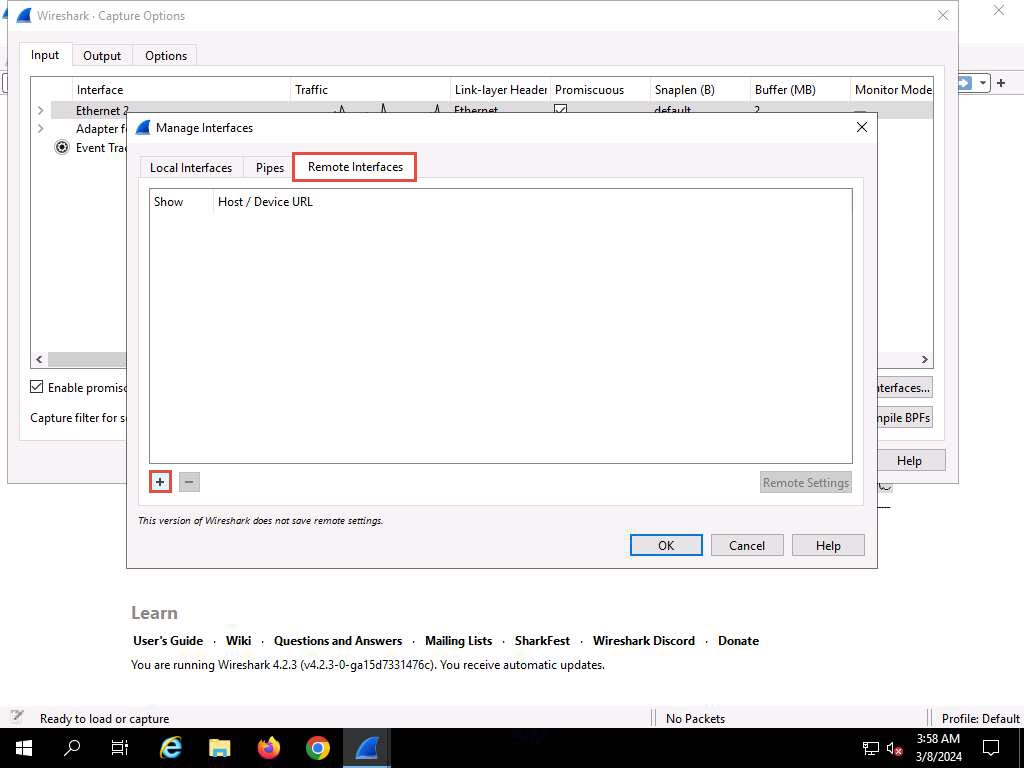Image resolution: width=1024 pixels, height=768 pixels.
Task: Click right arrow of horizontal scrollbar
Action: [925, 359]
